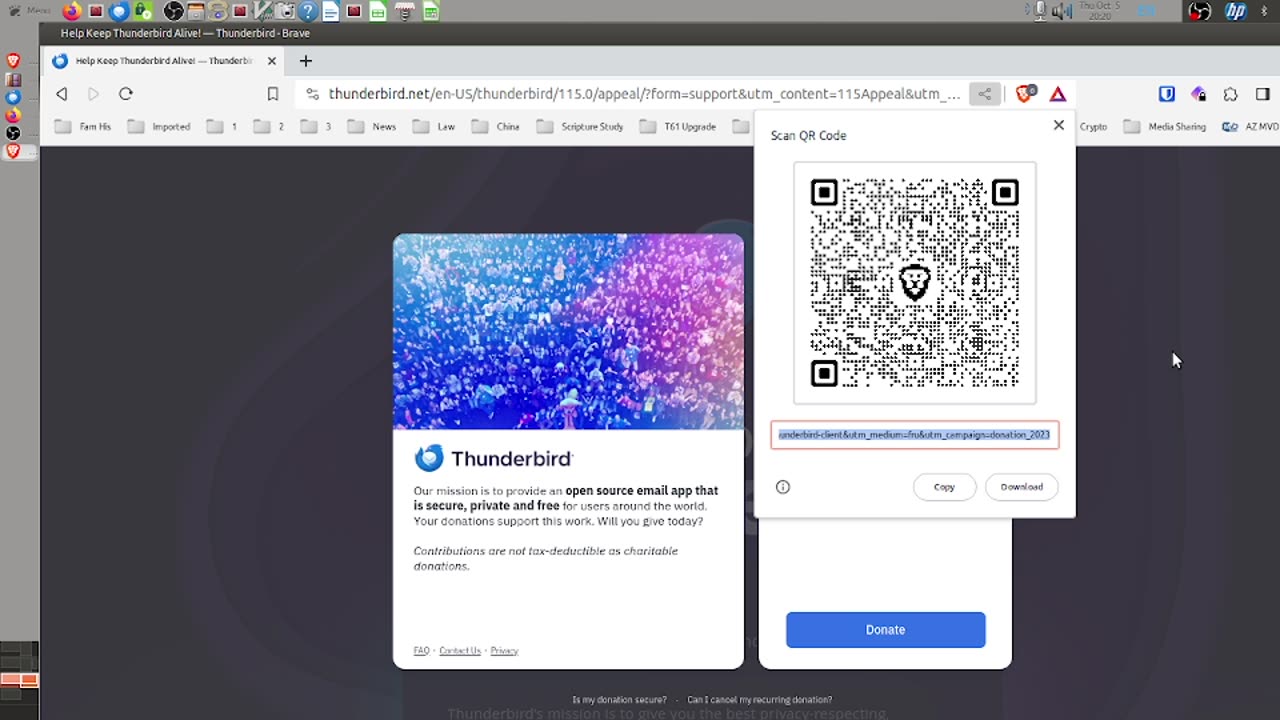Viewport: 1280px width, 720px height.
Task: Click the QR code URL text field
Action: click(x=915, y=435)
